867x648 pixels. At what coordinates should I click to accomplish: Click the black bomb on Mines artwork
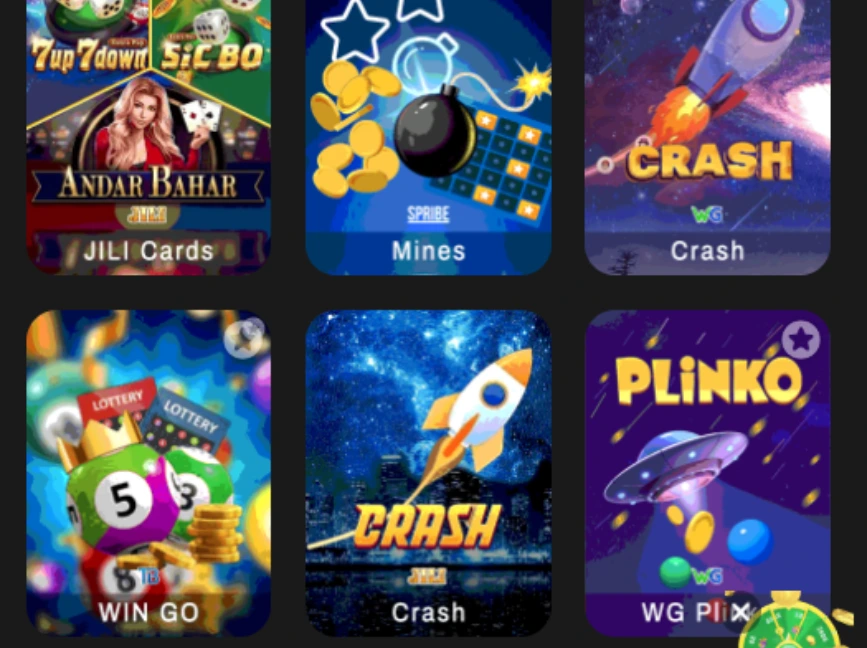(x=435, y=132)
